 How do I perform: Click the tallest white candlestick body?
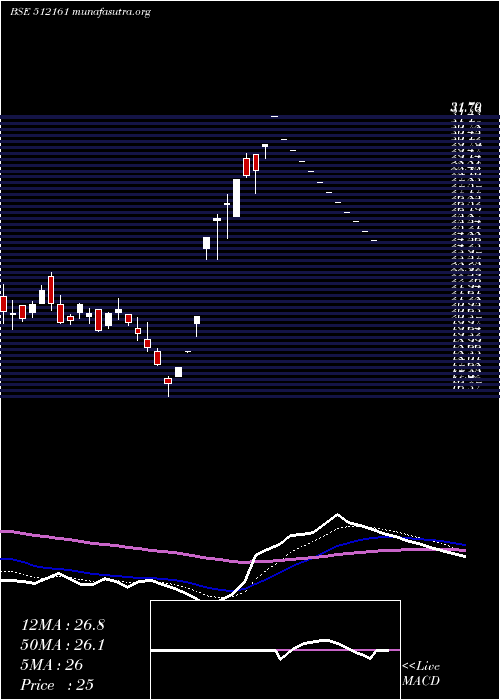pyautogui.click(x=237, y=198)
